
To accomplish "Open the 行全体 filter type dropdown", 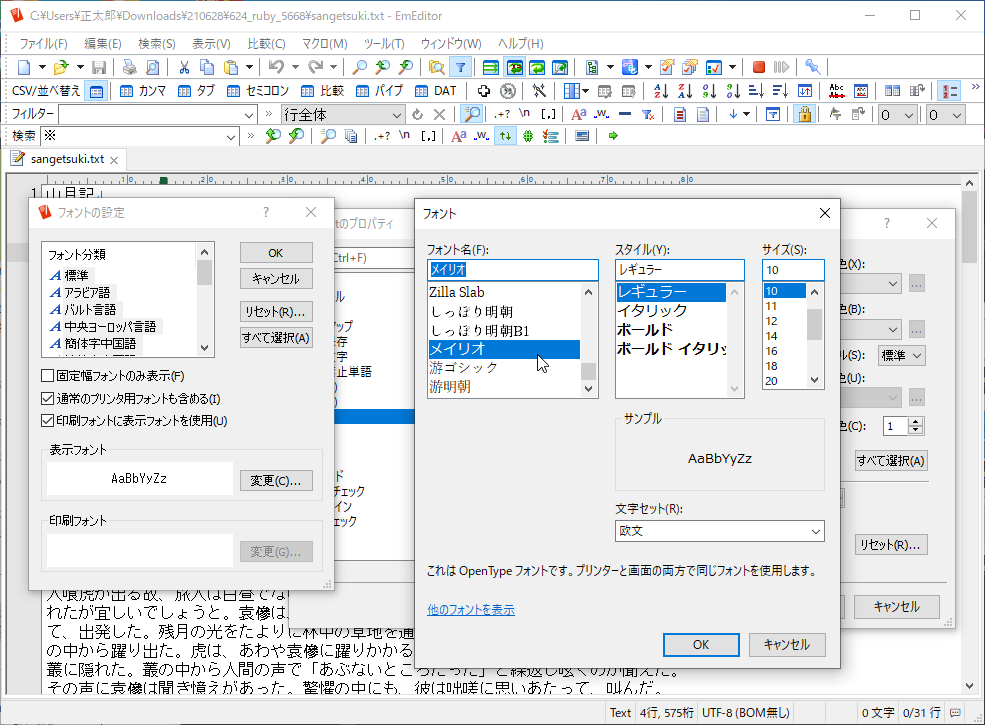I will pyautogui.click(x=397, y=115).
